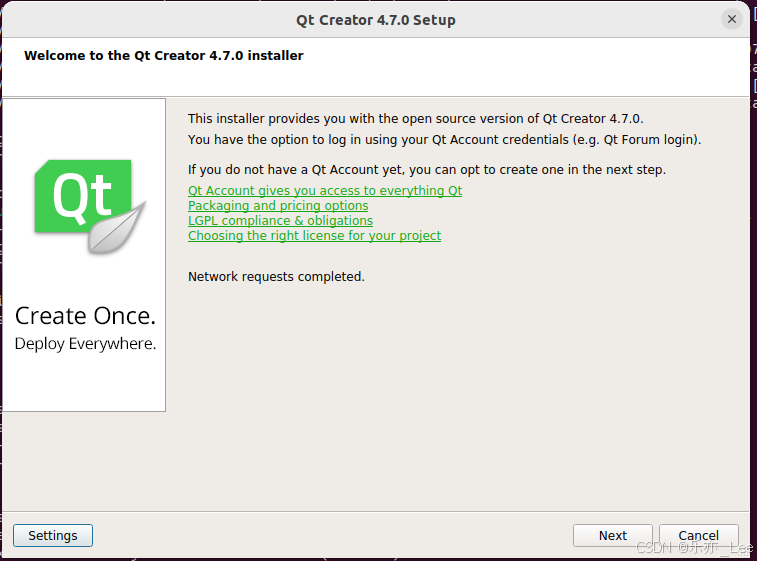This screenshot has width=757, height=561.
Task: Click 'You have the option to log in' line
Action: [x=445, y=140]
